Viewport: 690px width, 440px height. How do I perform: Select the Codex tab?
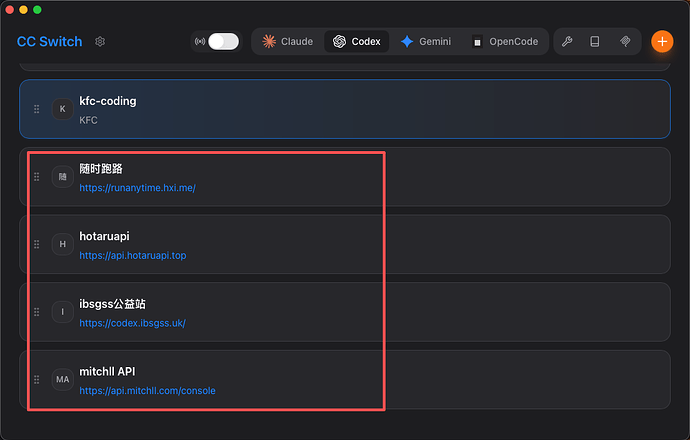[357, 42]
